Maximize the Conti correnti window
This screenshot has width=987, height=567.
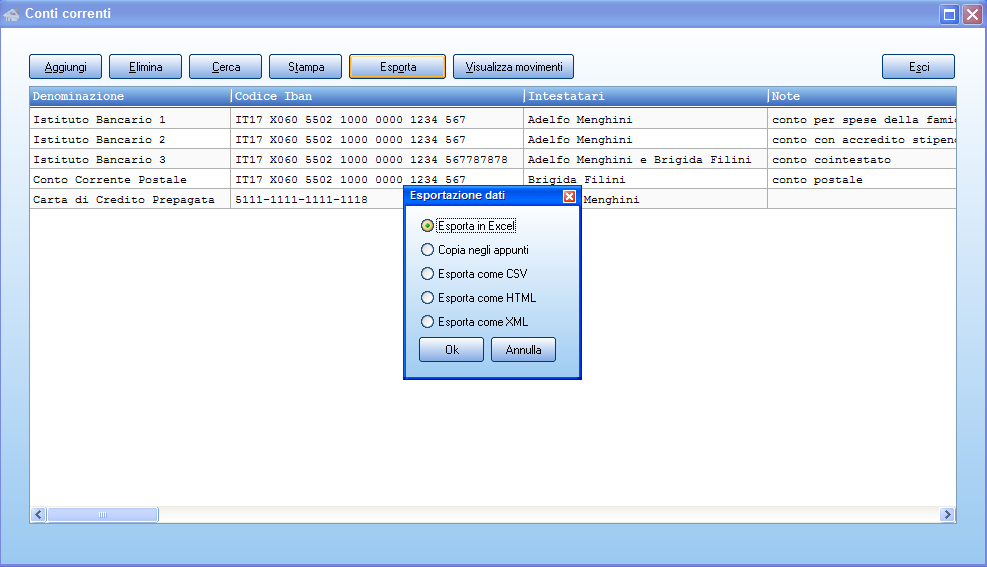[x=949, y=14]
